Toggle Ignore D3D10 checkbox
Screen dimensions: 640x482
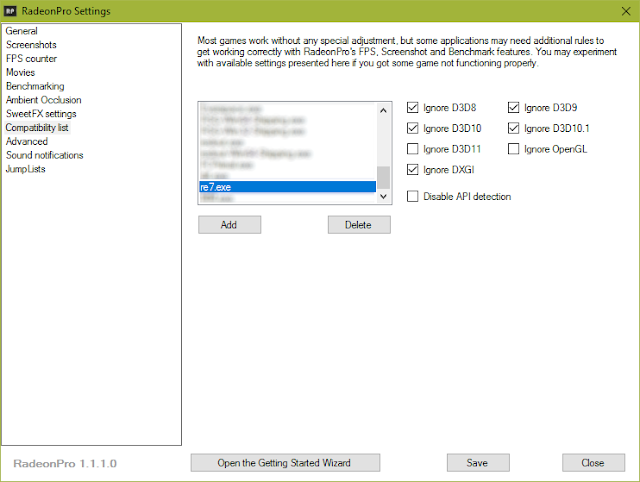tap(413, 129)
